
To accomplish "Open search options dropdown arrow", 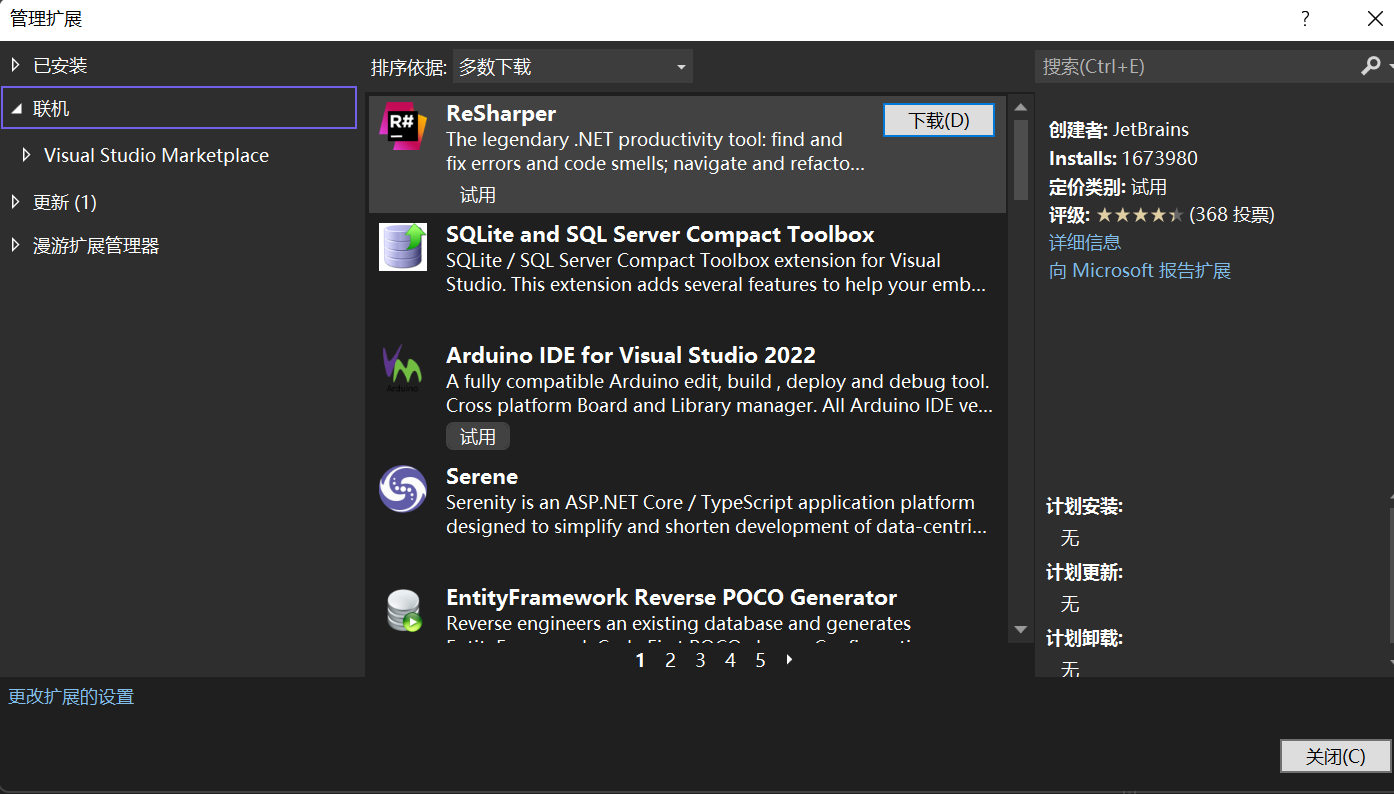I will point(1390,66).
